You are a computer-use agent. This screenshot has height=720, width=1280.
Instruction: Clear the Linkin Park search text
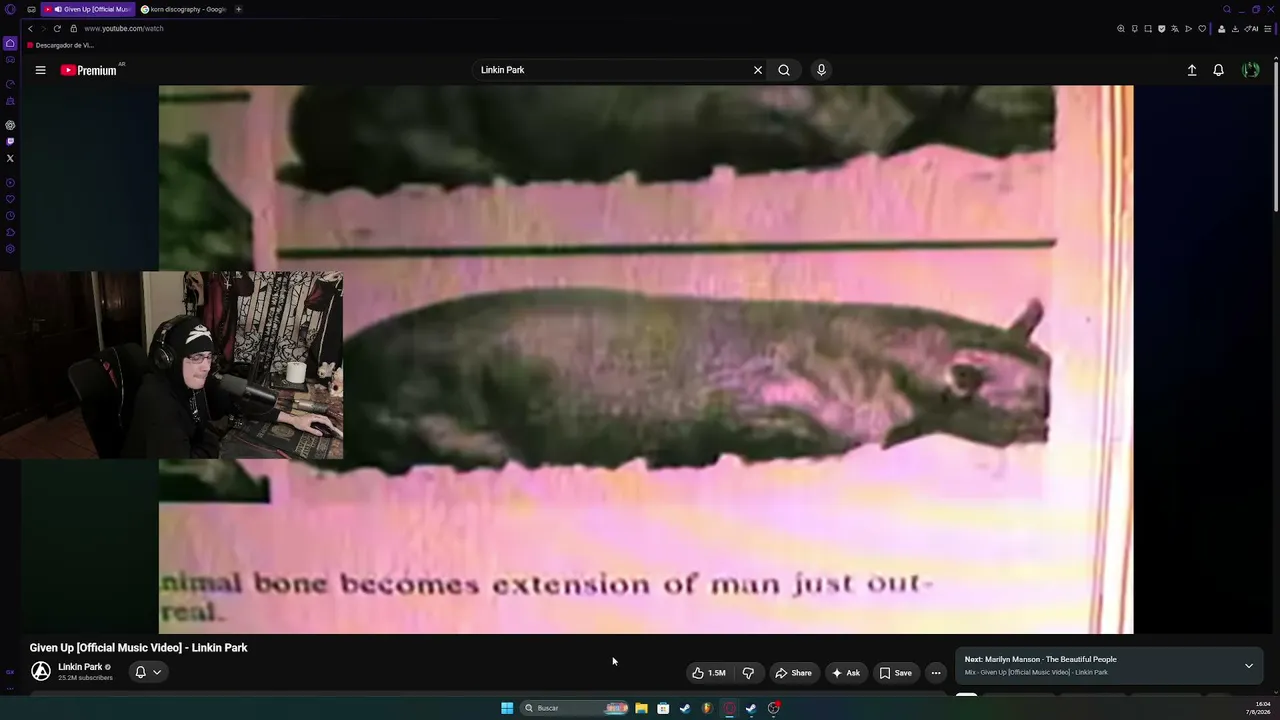[758, 70]
